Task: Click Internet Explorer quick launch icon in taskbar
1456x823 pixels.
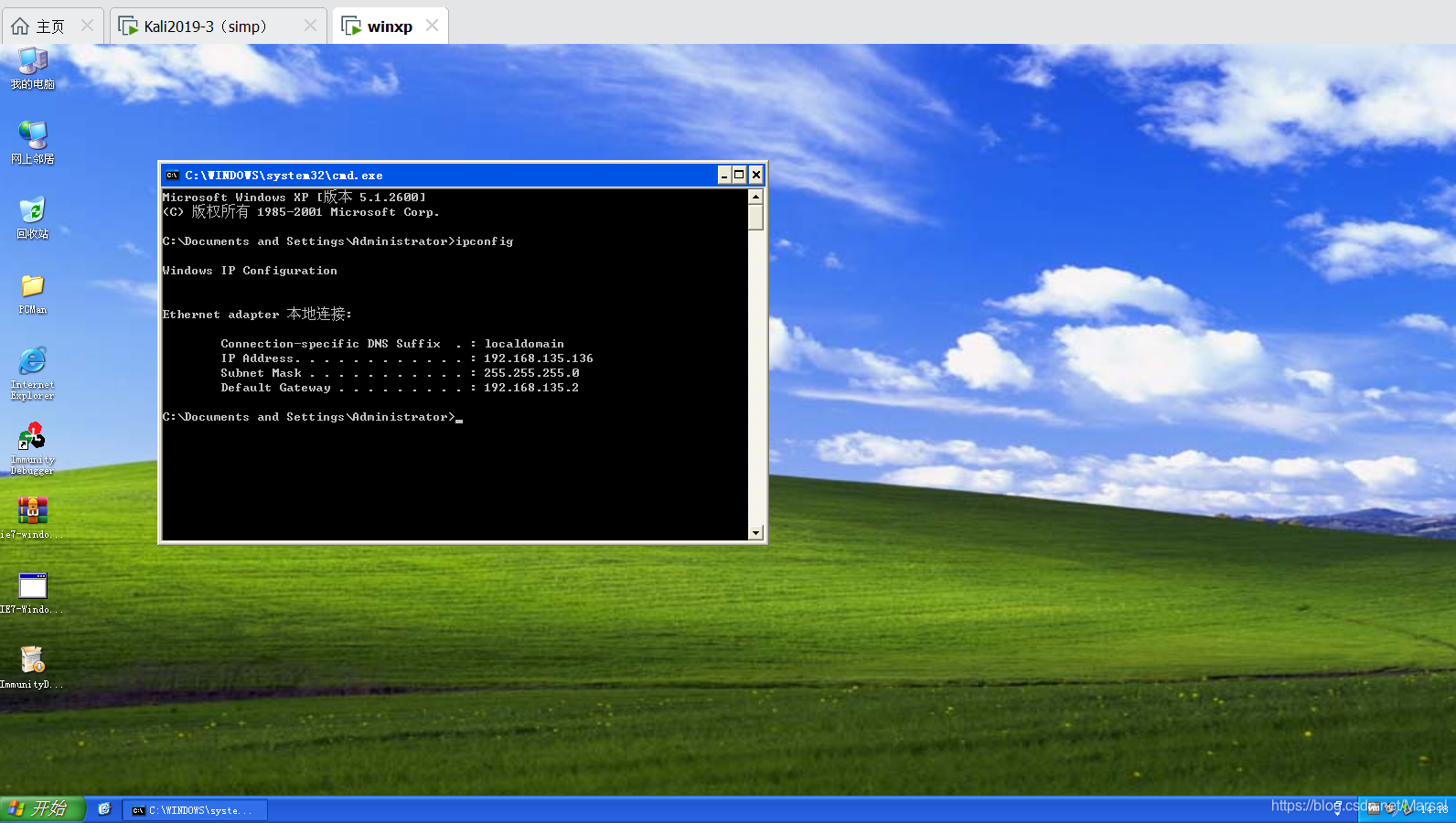Action: click(104, 809)
